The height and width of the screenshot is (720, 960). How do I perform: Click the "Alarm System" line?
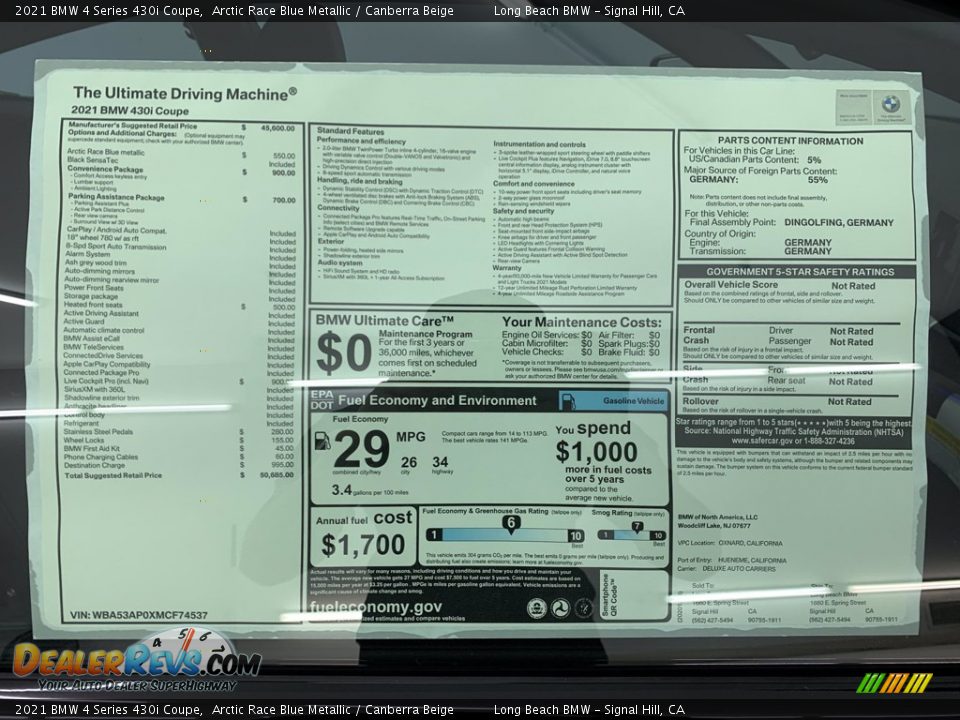[88, 254]
